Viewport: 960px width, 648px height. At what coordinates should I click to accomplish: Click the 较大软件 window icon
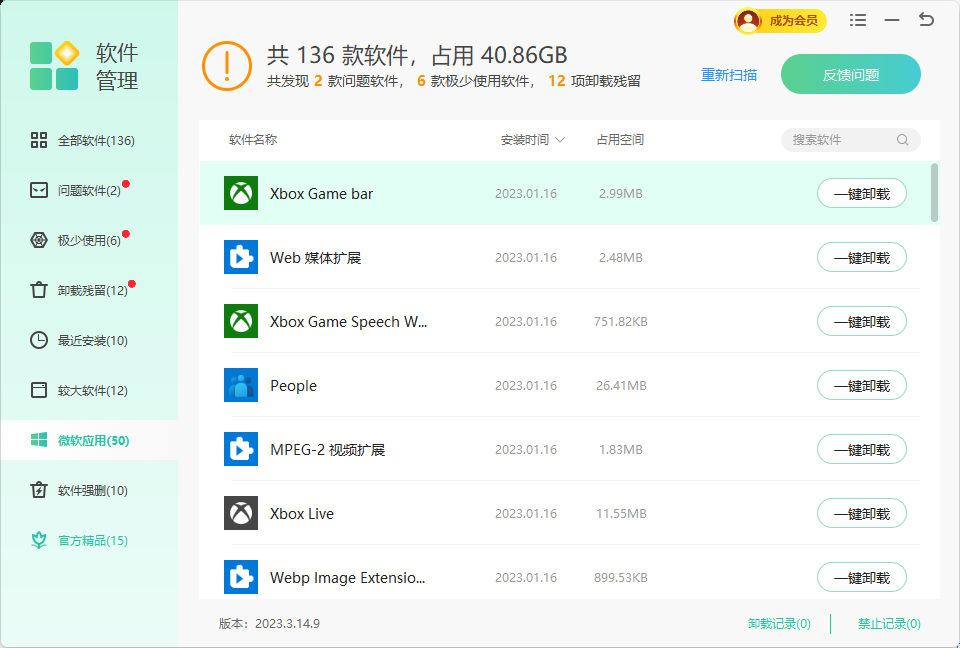[39, 390]
